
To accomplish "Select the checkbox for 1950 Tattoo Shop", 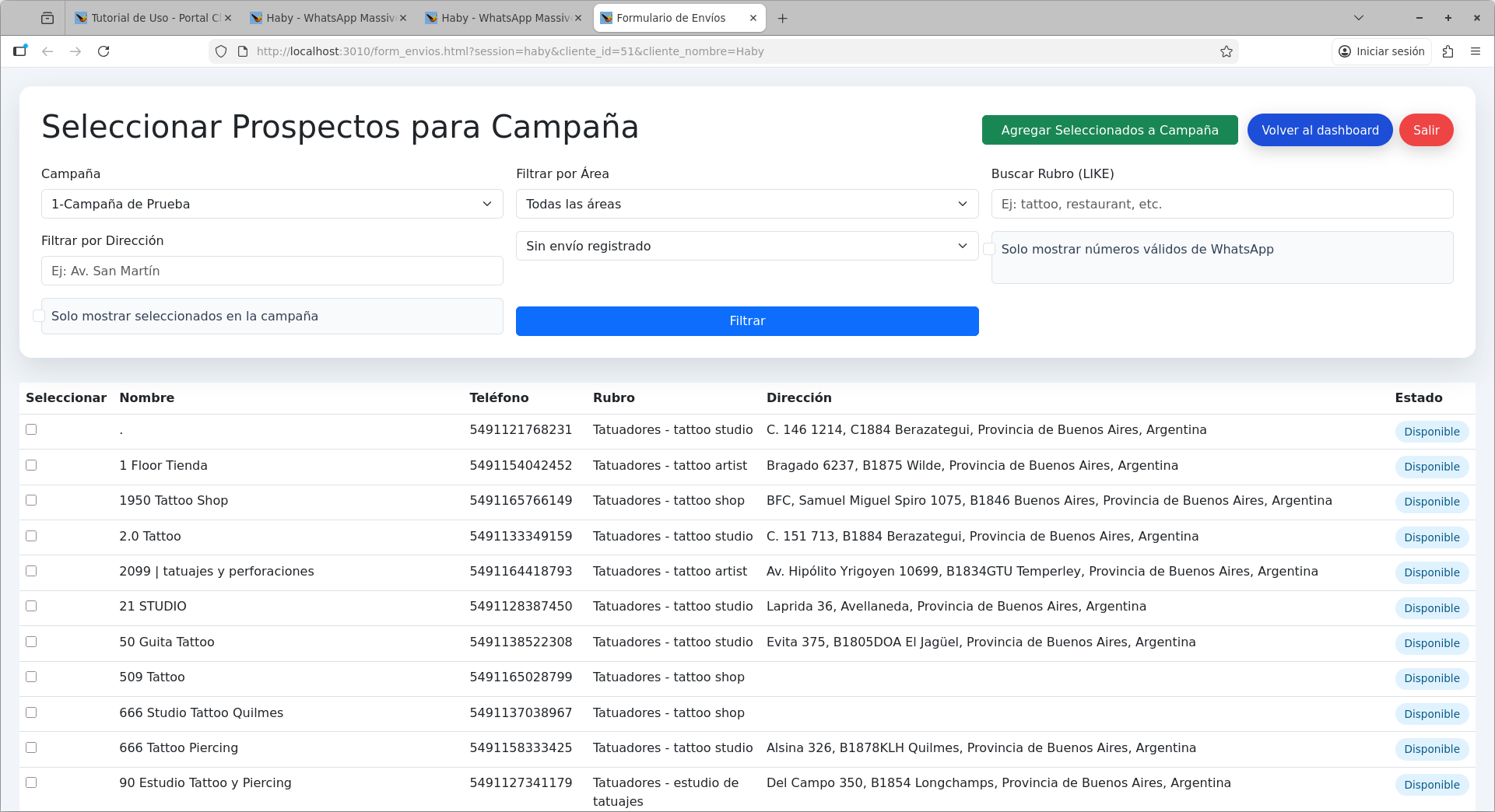I will (31, 500).
